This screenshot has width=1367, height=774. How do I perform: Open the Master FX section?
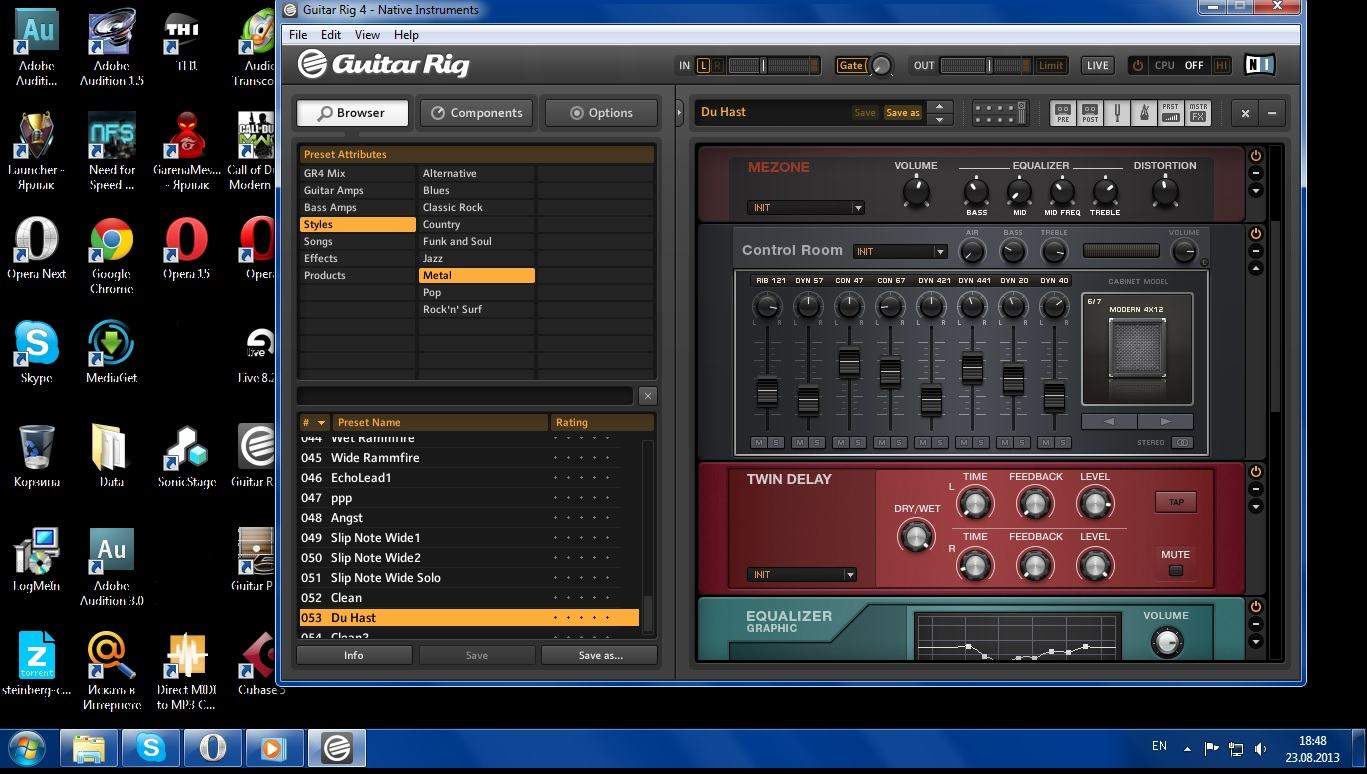point(1197,113)
